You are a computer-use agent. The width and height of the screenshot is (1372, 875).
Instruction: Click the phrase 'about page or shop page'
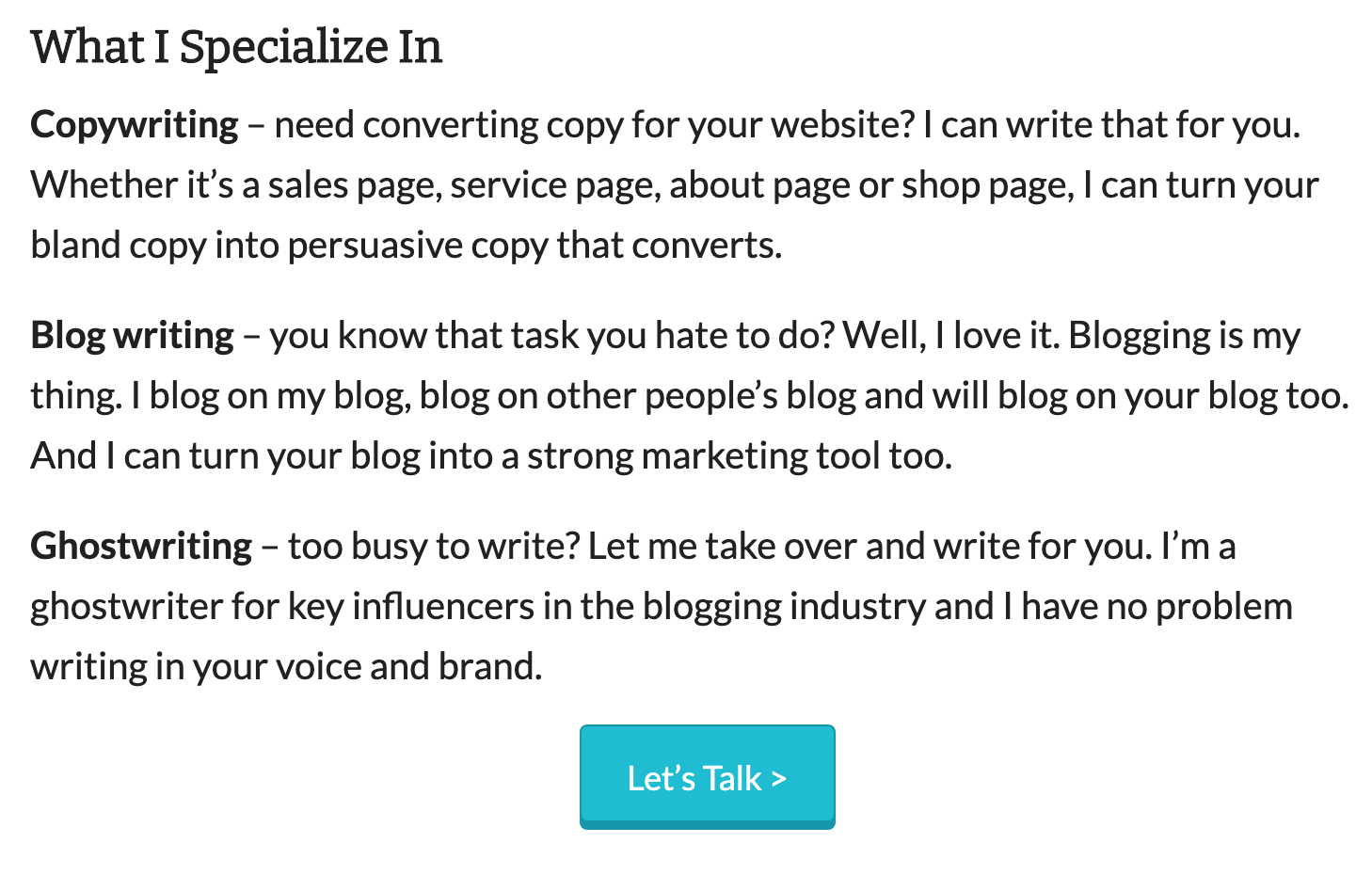(x=871, y=184)
